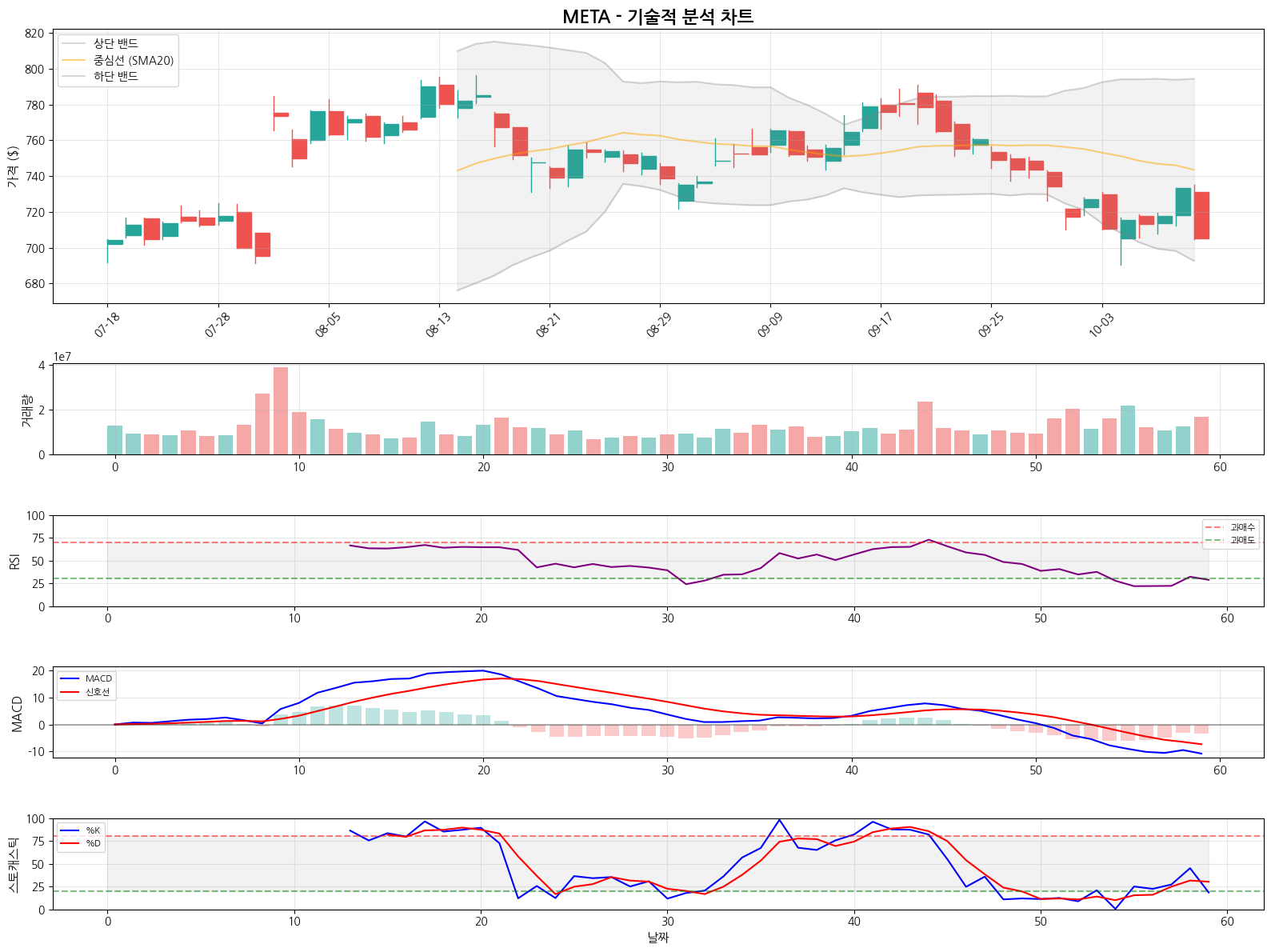Select the 상단 밴드 legend entry
1271x952 pixels.
pos(116,44)
